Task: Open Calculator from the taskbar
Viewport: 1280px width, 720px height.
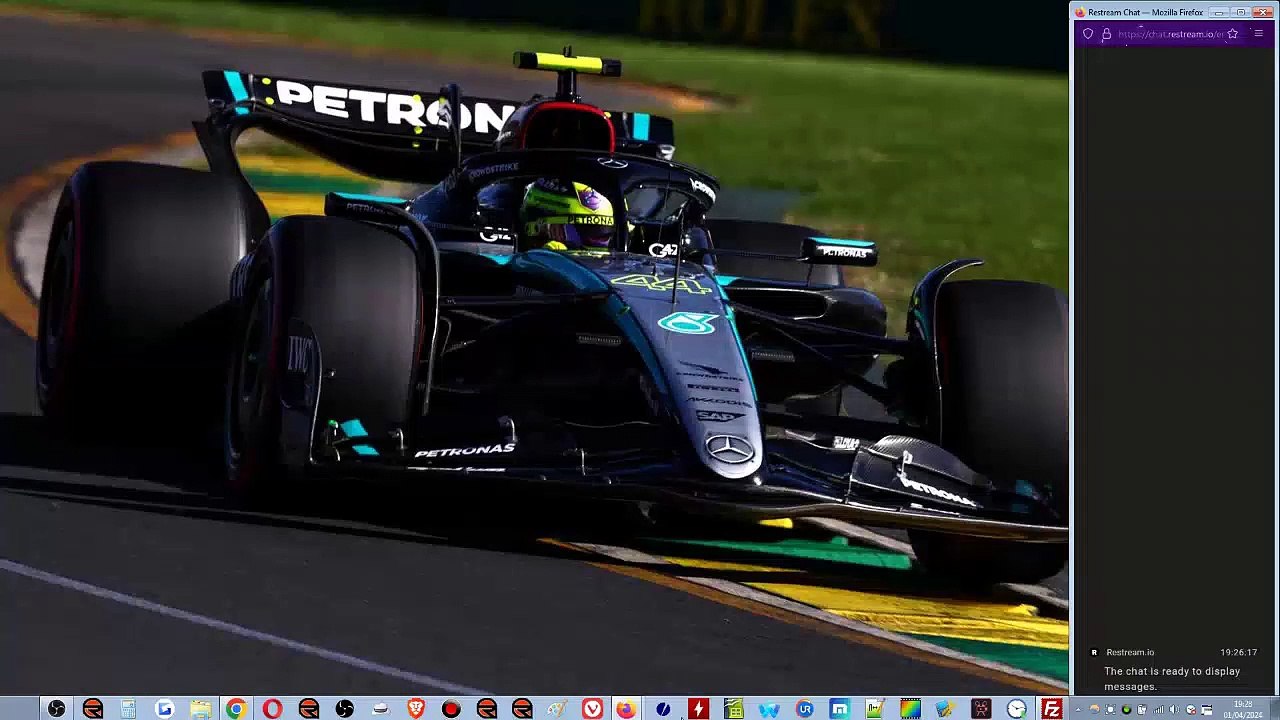Action: pos(128,709)
